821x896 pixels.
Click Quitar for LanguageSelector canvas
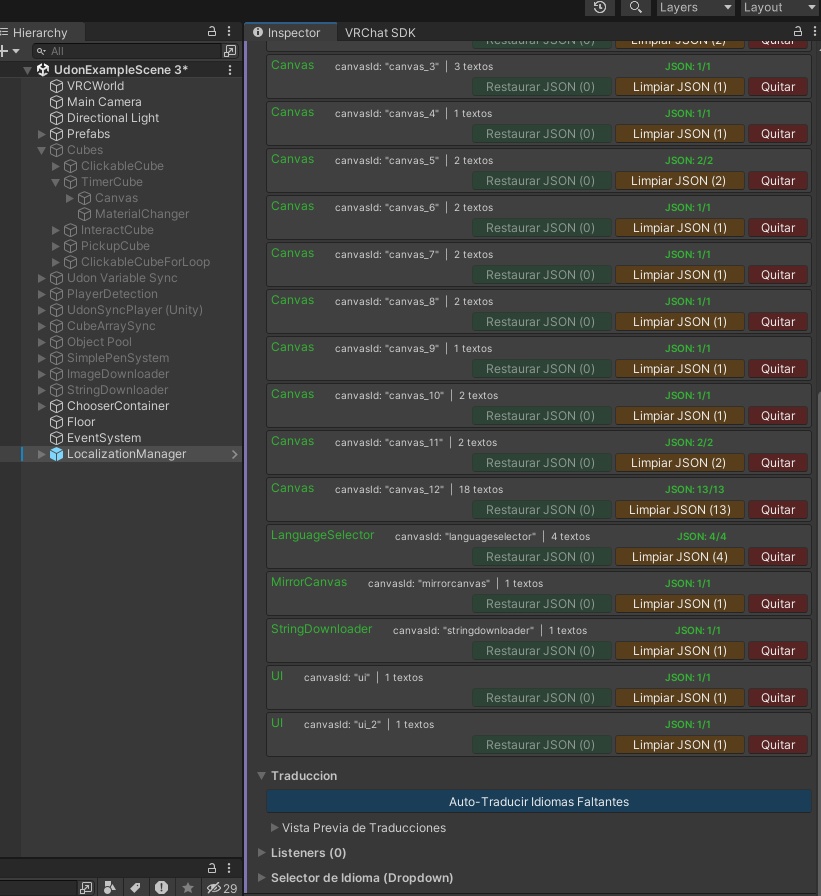[778, 557]
